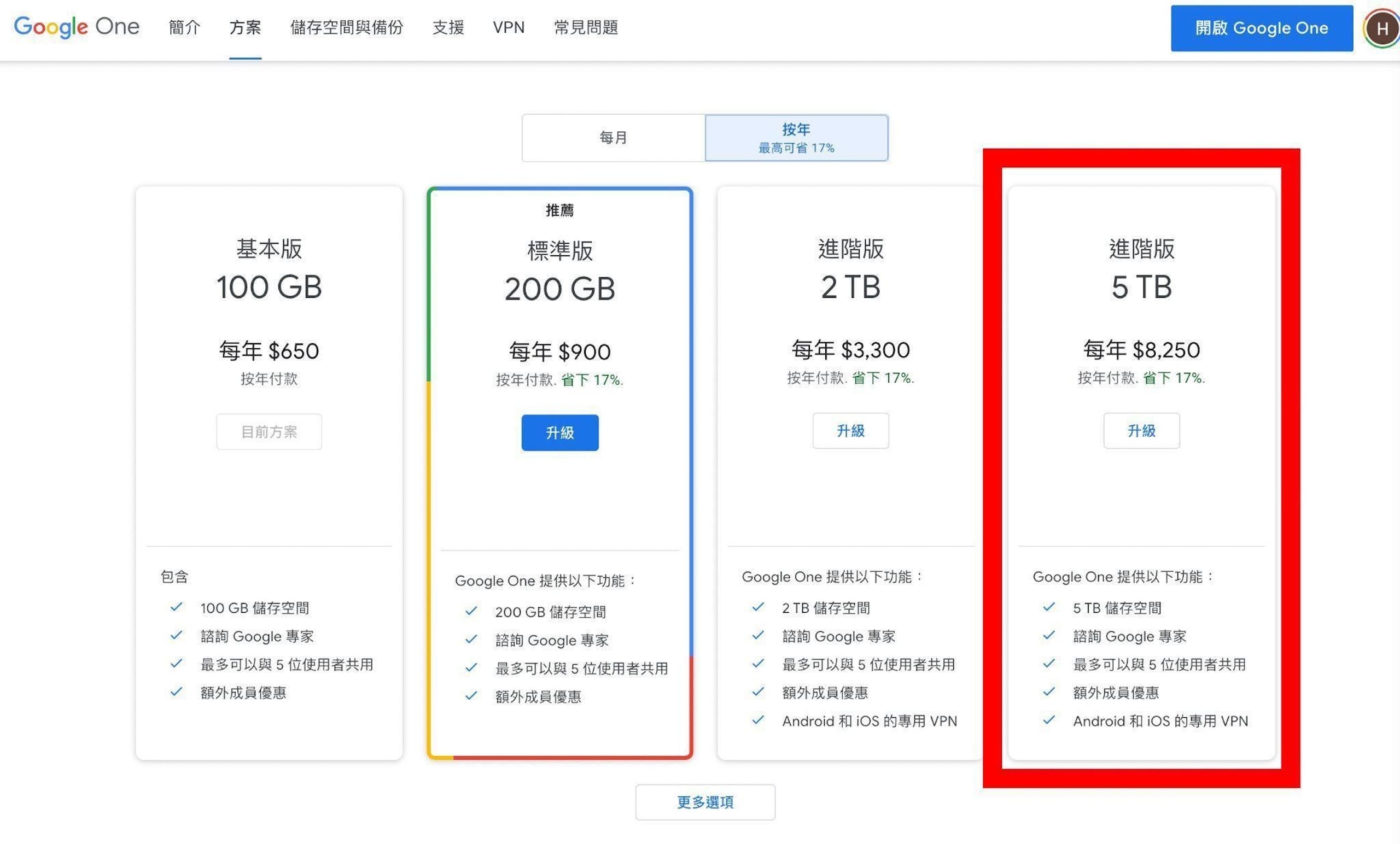Viewport: 1400px width, 844px height.
Task: Click 按年付款 text under $650
Action: [269, 379]
